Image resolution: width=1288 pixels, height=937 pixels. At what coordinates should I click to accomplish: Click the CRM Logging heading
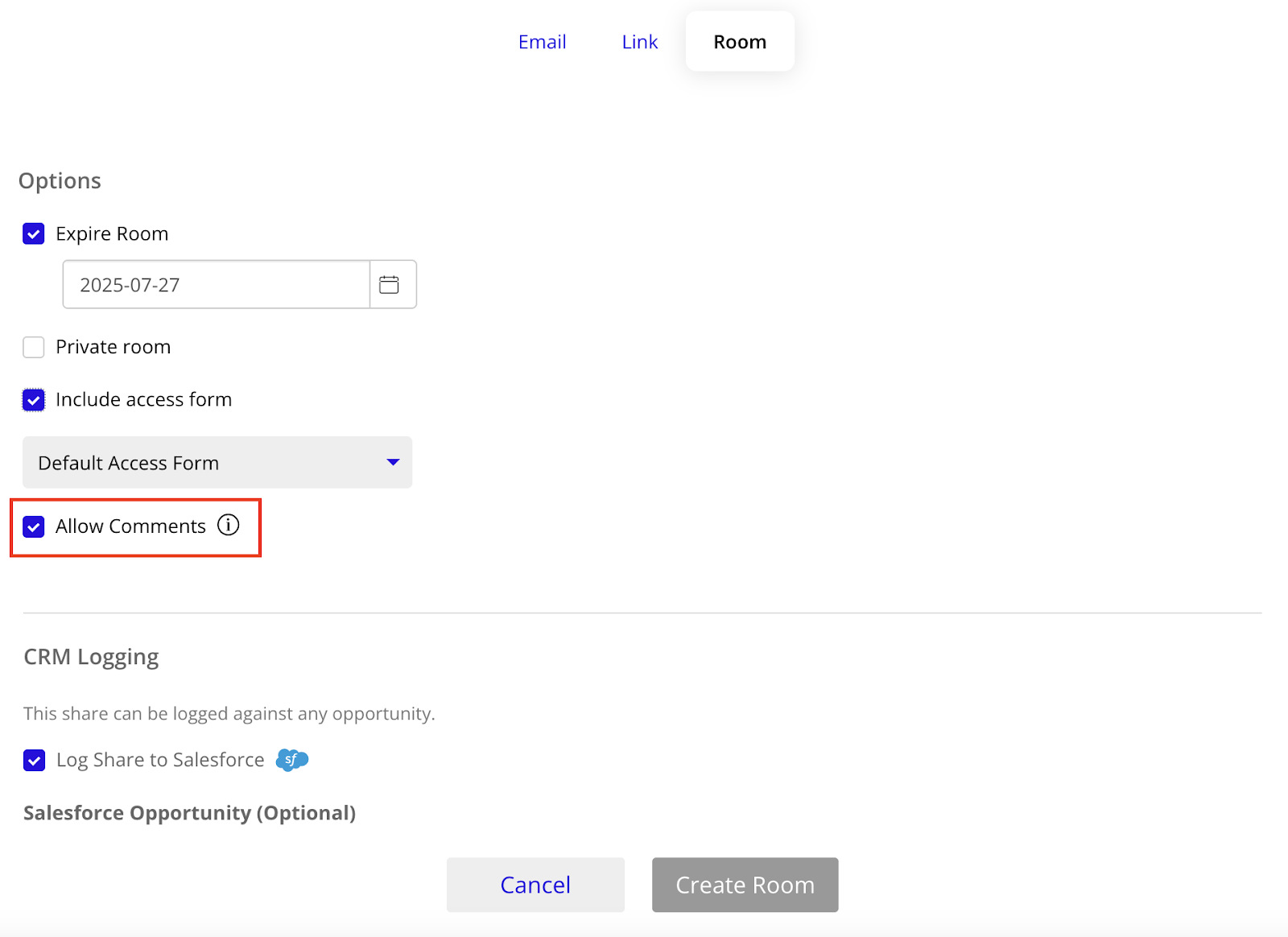(91, 657)
